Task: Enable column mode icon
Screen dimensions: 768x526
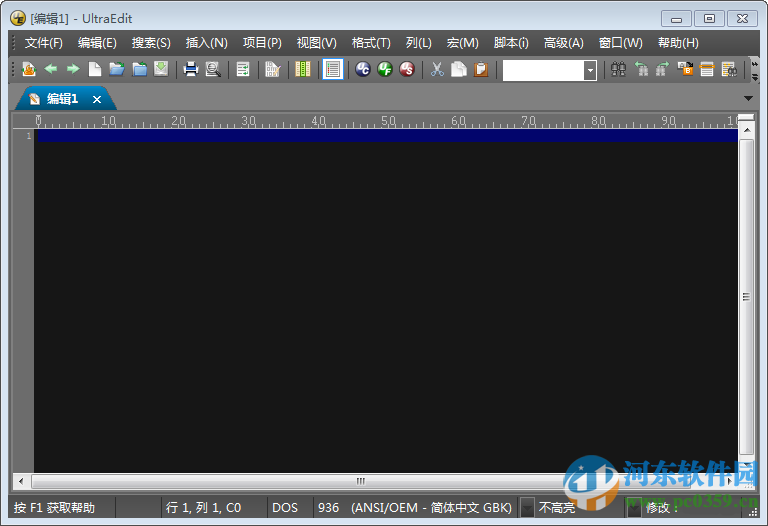Action: (303, 69)
